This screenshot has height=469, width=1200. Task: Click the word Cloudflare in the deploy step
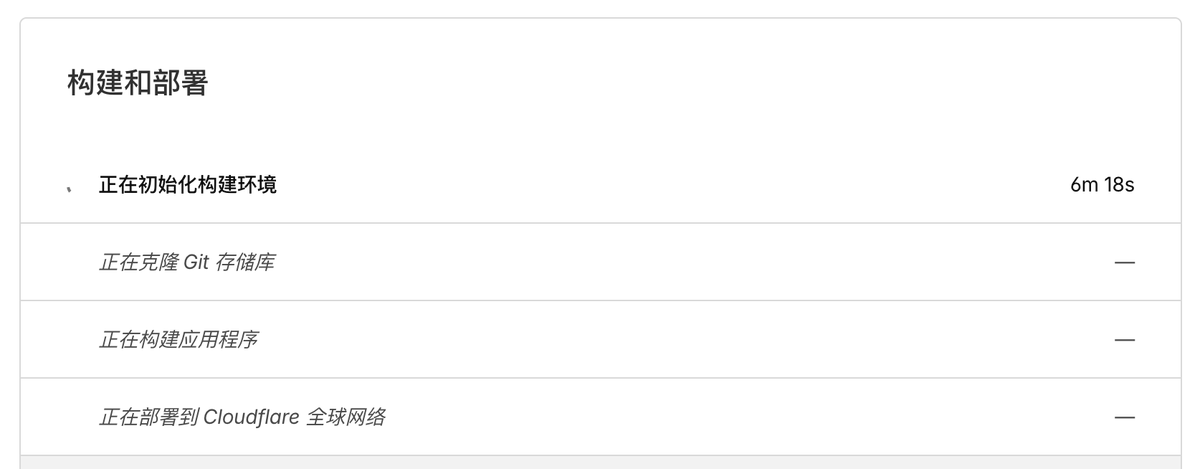point(251,417)
